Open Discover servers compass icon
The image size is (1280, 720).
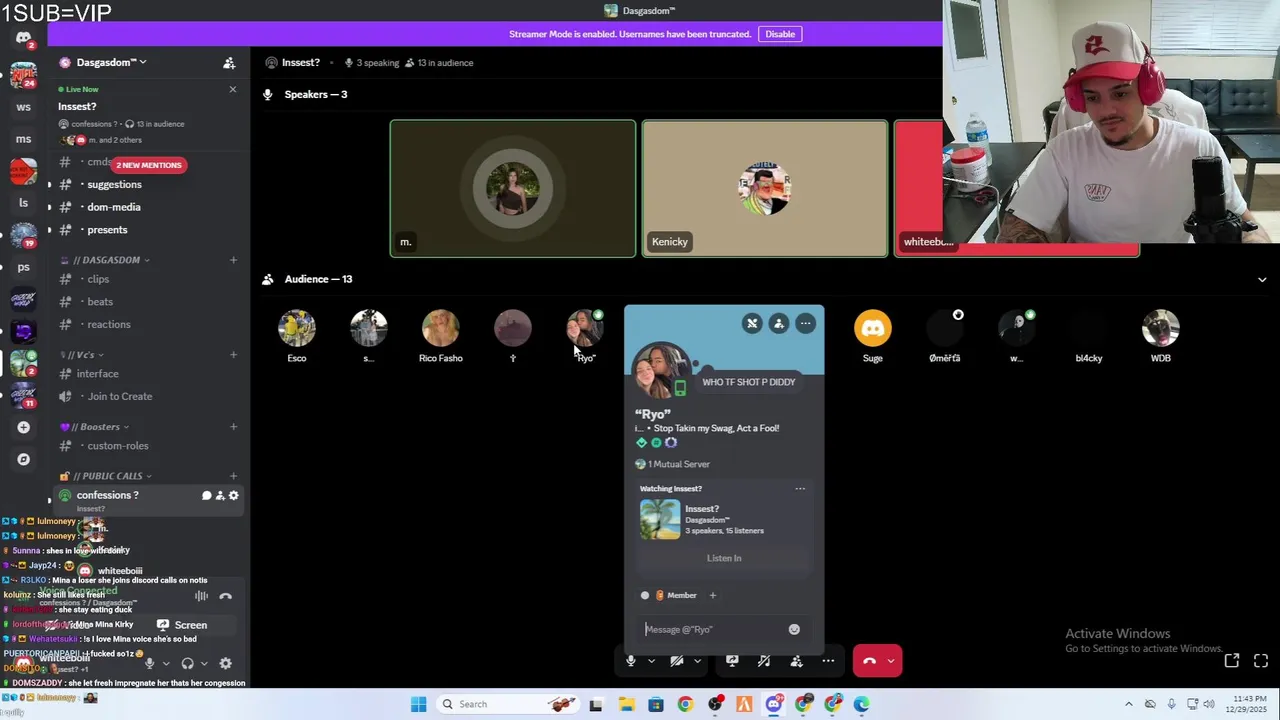tap(23, 459)
